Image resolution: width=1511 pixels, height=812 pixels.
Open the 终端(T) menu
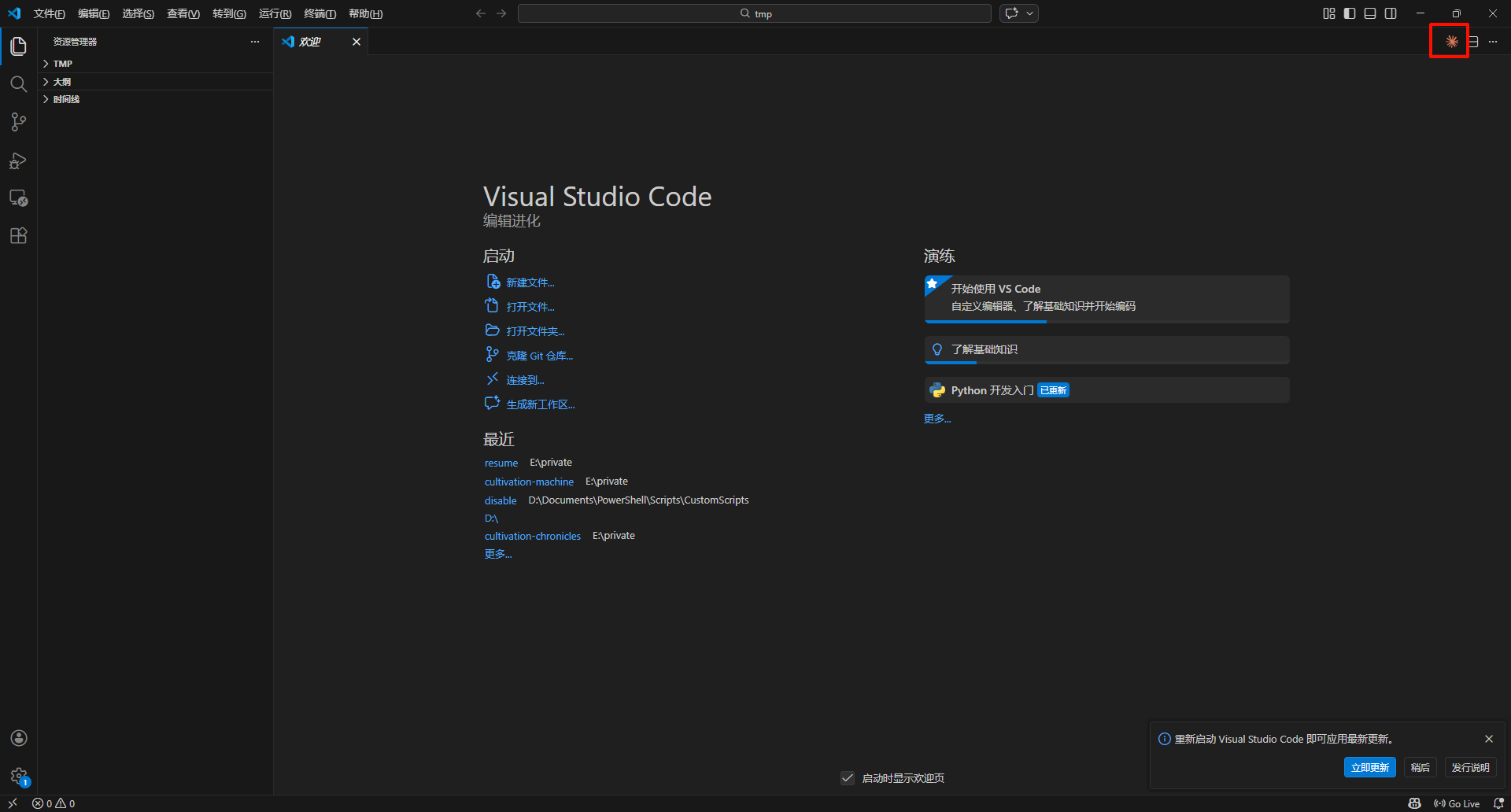pos(320,13)
